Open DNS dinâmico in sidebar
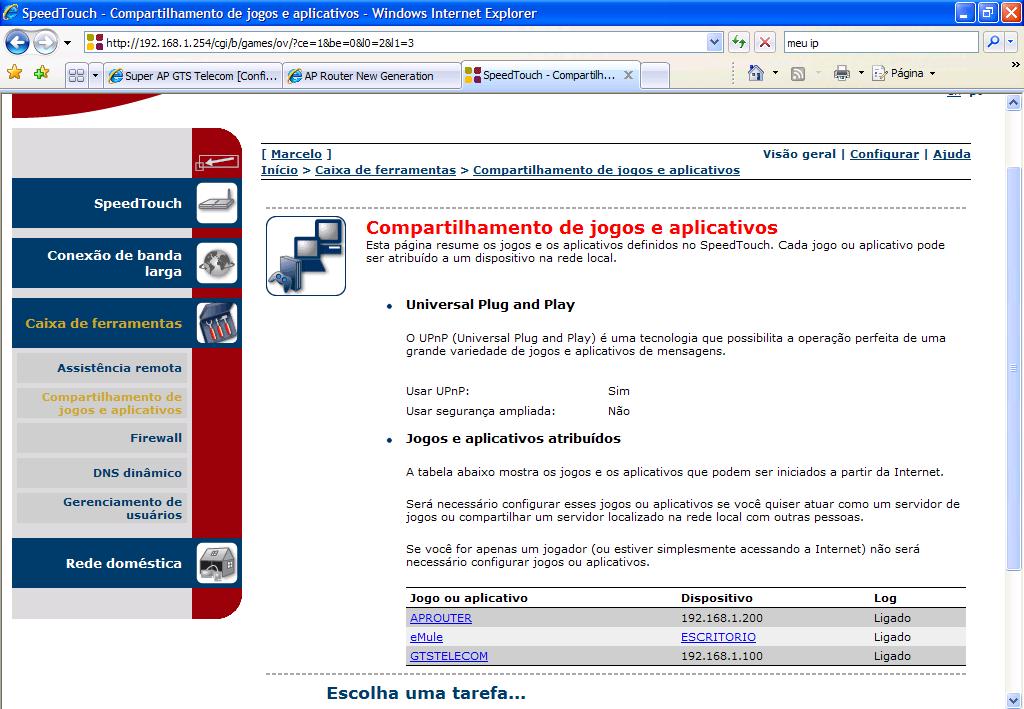 click(102, 473)
